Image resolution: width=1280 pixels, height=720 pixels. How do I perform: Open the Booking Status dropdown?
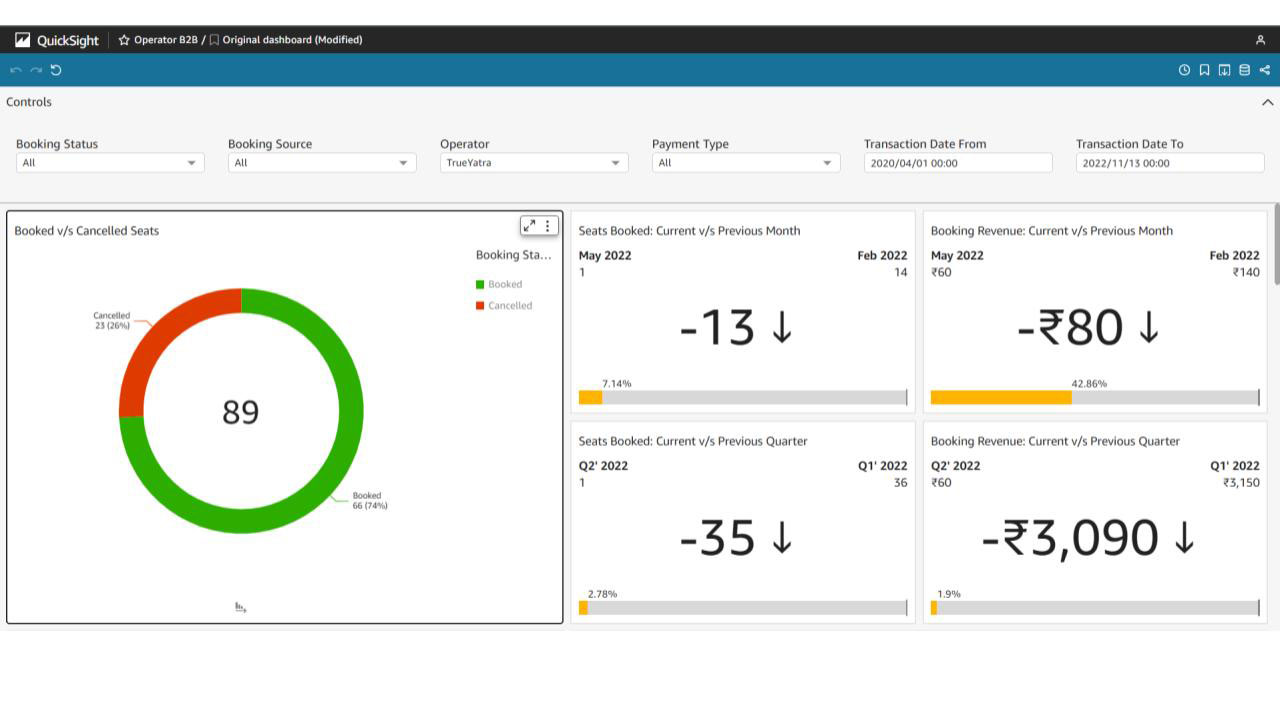[110, 163]
